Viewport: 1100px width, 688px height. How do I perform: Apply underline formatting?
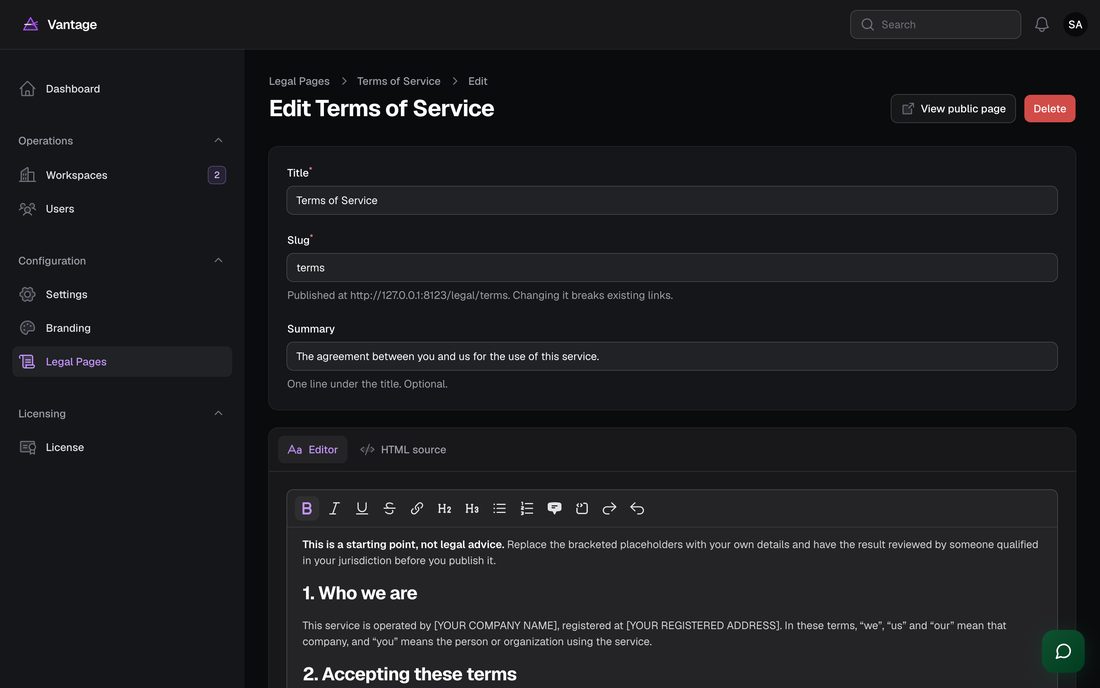point(361,508)
